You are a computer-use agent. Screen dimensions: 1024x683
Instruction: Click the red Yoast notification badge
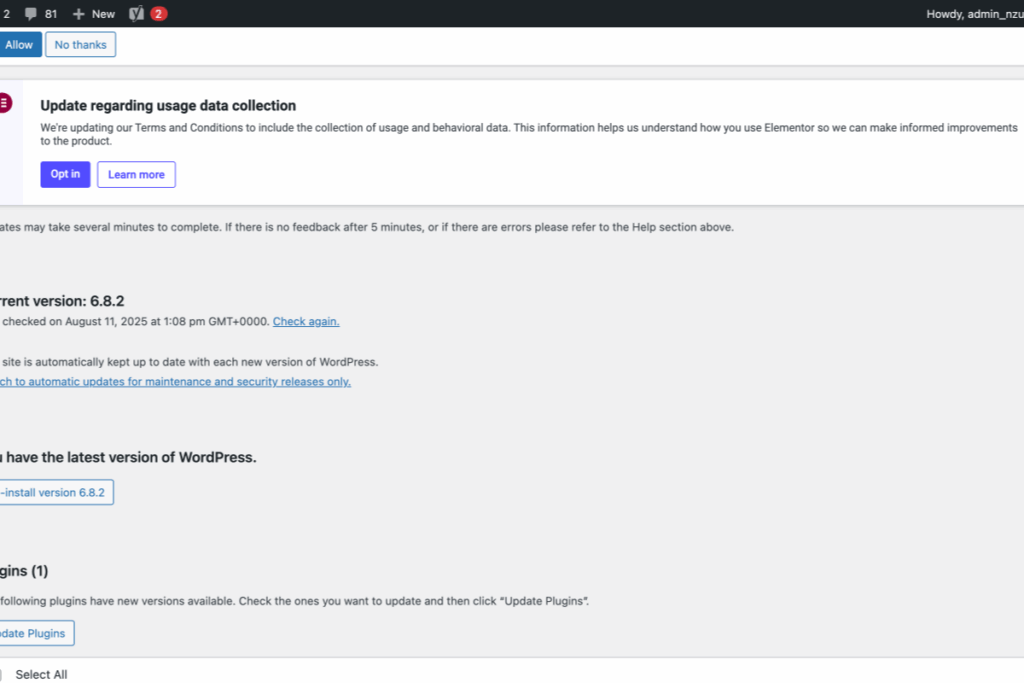158,14
